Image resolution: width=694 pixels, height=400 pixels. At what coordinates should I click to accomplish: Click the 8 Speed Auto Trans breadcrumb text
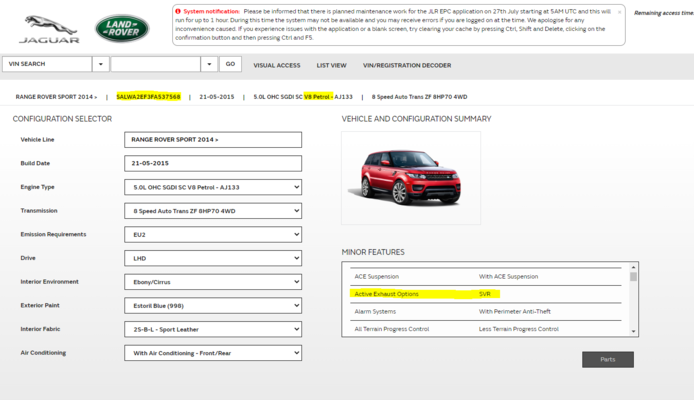tap(419, 97)
